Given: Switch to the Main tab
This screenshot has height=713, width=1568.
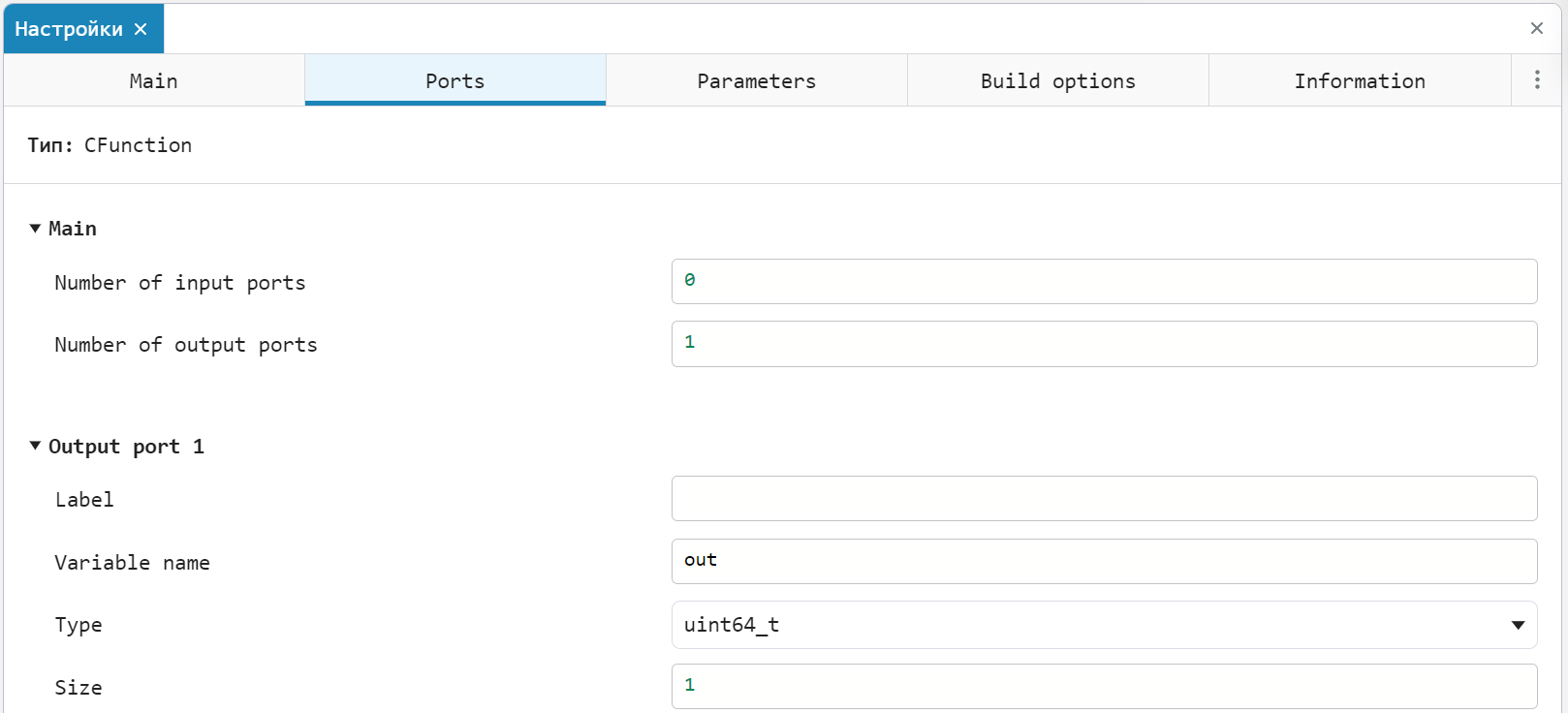Looking at the screenshot, I should [x=154, y=80].
